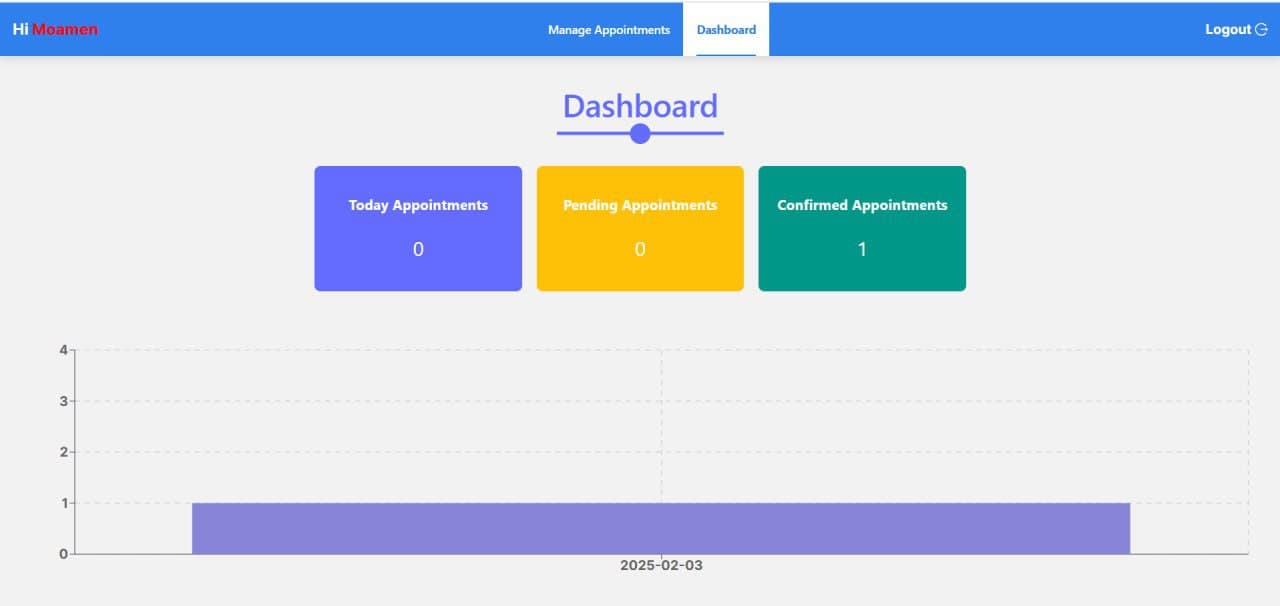1280x606 pixels.
Task: Click the Confirmed Appointments count of 1
Action: click(x=862, y=249)
